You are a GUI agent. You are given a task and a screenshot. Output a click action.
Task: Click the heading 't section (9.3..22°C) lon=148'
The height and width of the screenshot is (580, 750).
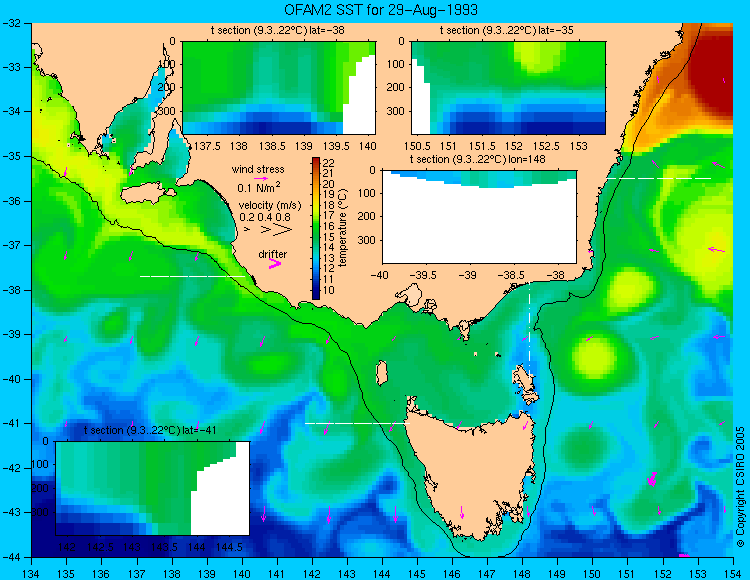pos(477,159)
